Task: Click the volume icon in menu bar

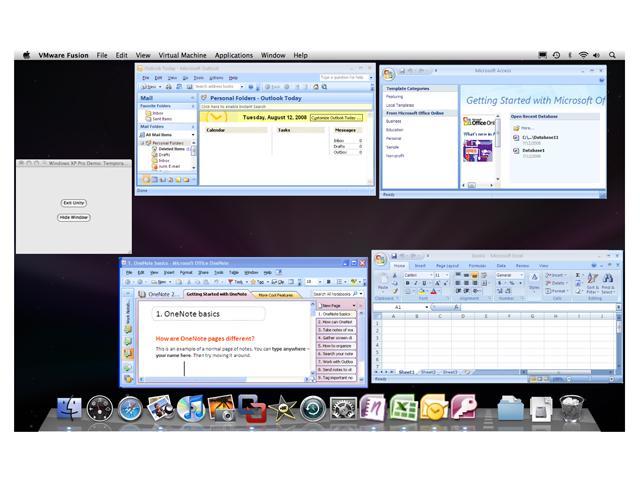Action: coord(597,55)
